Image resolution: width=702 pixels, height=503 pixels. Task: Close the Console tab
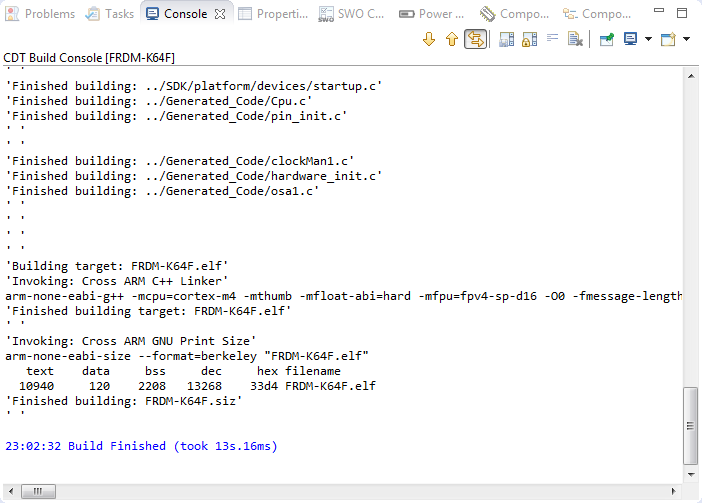221,14
